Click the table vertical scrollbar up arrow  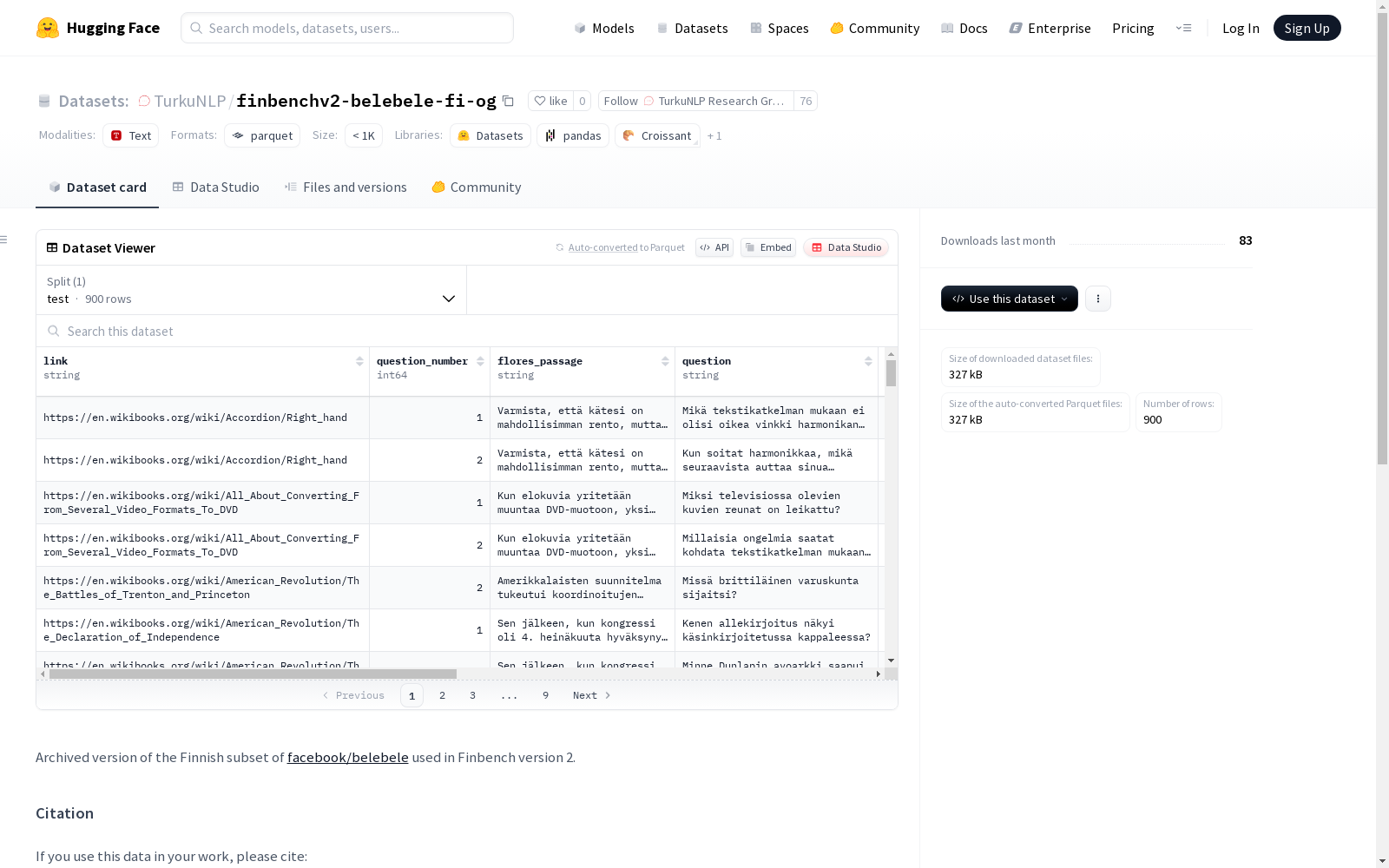point(891,354)
